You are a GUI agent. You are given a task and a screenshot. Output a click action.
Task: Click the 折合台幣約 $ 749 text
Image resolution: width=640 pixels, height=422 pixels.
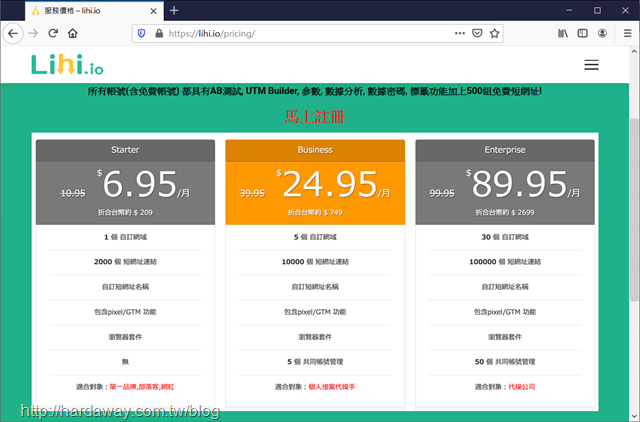[x=315, y=212]
